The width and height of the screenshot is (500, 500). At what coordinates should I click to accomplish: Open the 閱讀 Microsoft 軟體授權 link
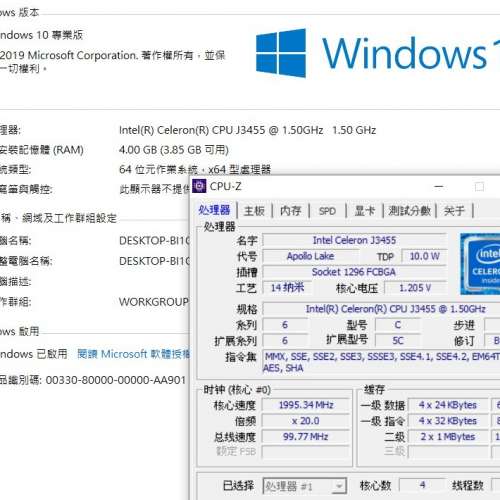click(x=133, y=354)
